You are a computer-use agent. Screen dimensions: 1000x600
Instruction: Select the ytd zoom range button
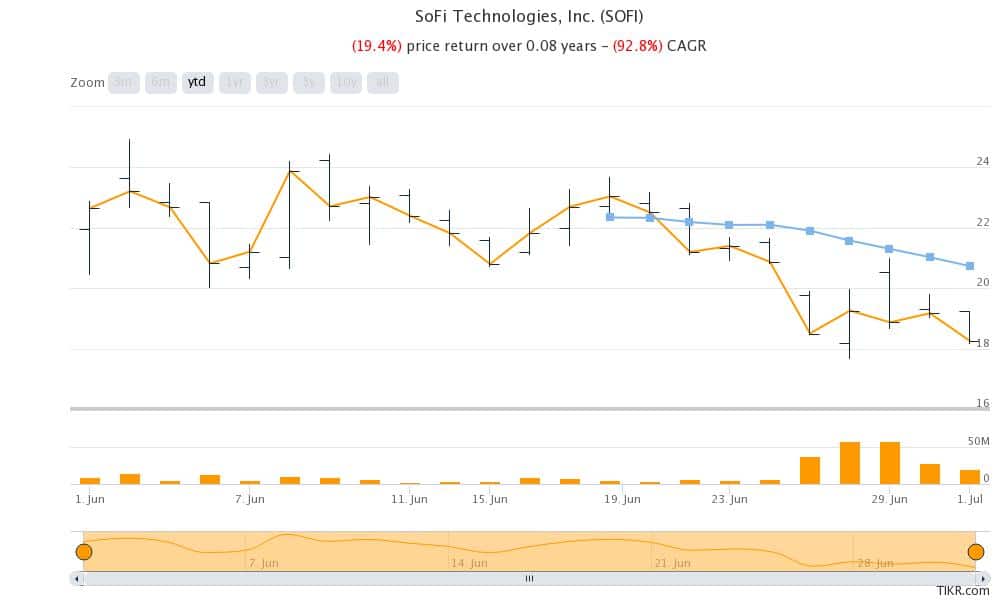pyautogui.click(x=197, y=82)
